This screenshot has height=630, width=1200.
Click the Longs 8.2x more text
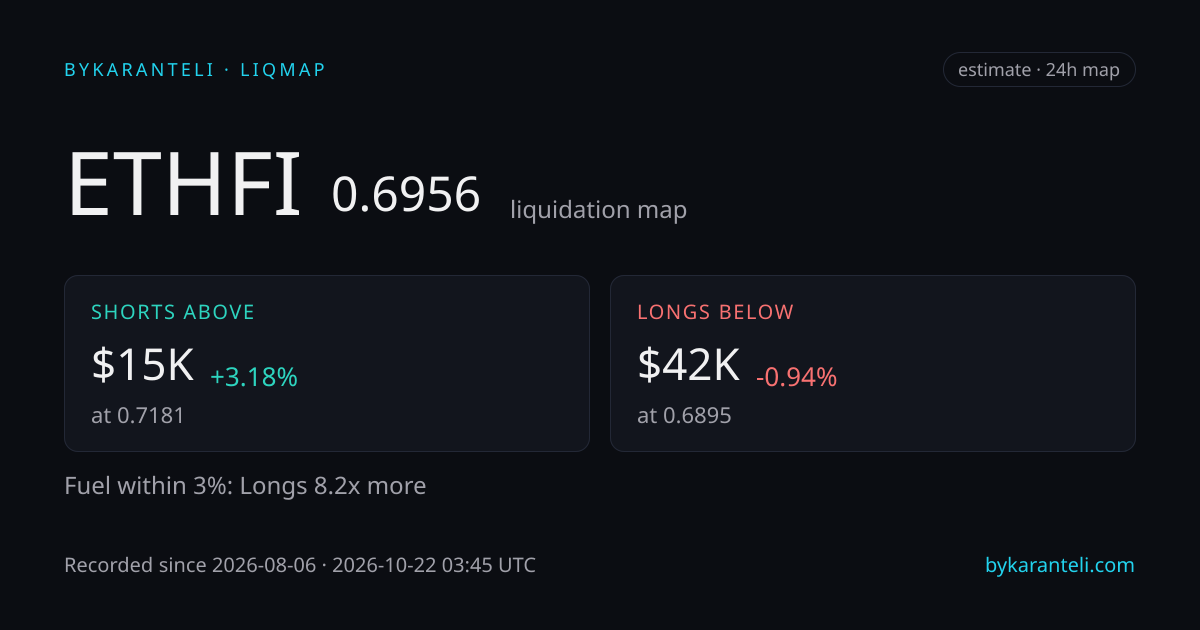point(333,486)
